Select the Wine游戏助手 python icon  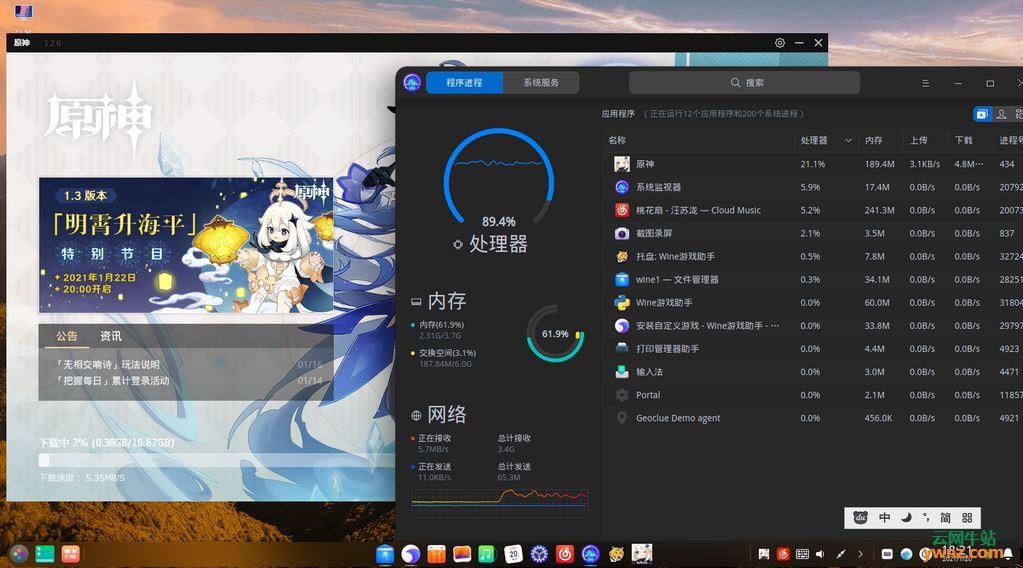point(622,303)
